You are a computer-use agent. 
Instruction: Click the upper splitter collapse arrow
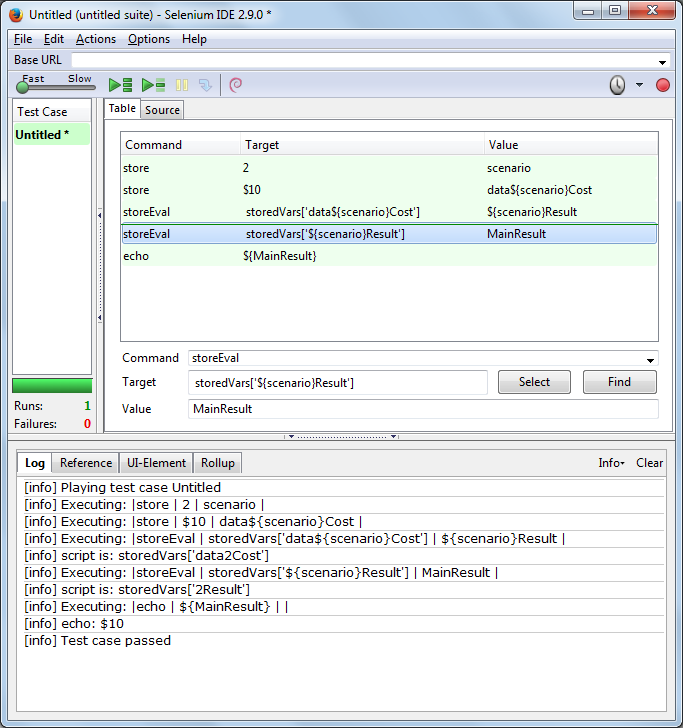(99, 215)
